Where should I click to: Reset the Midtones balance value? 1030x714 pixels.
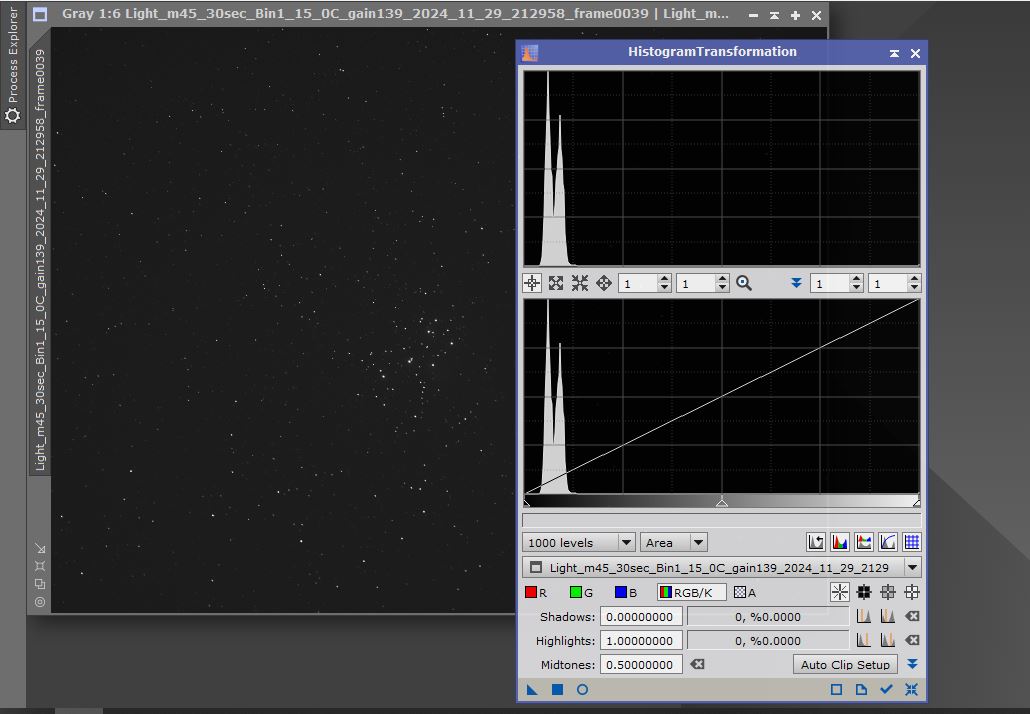(x=698, y=664)
